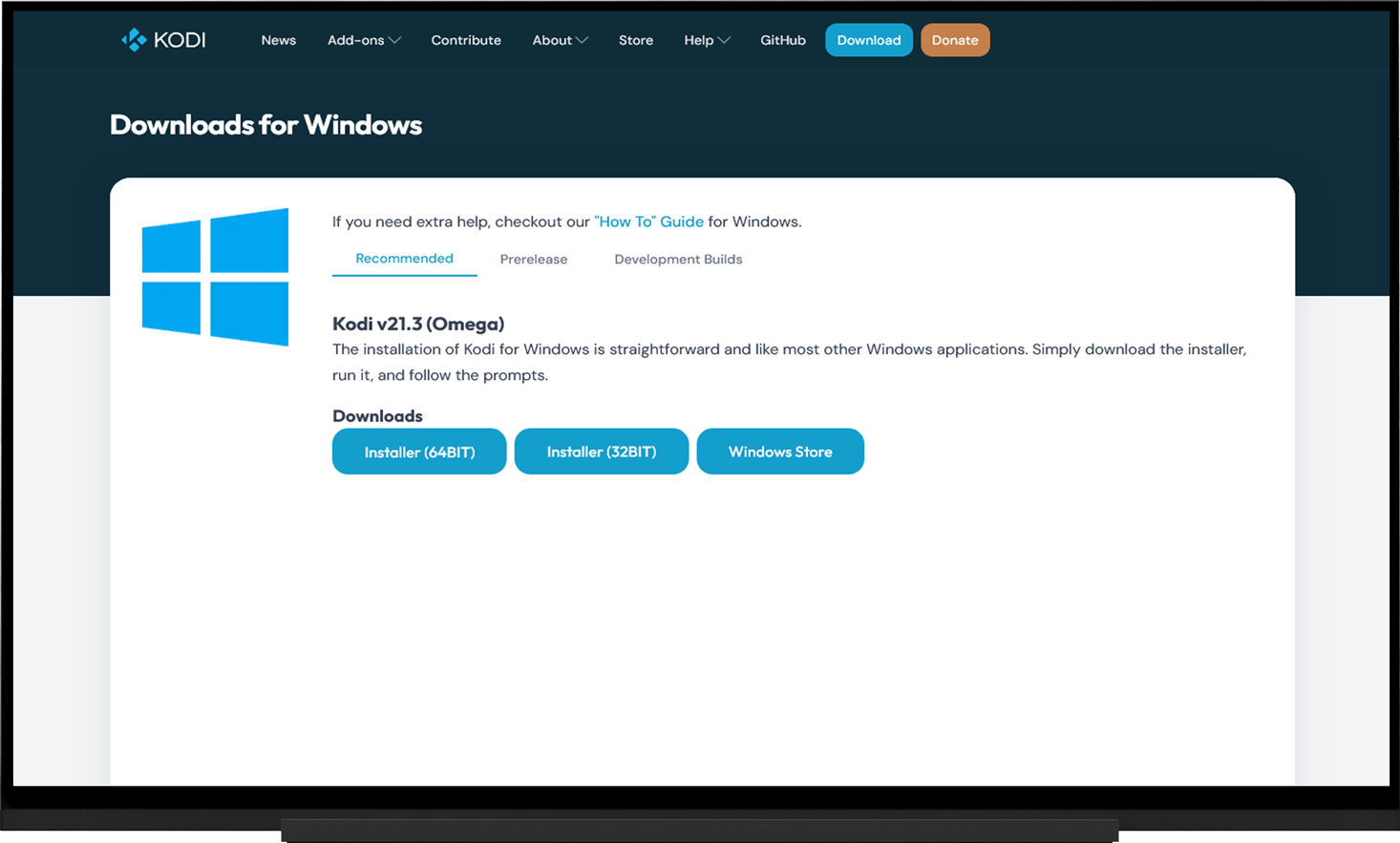Expand the Add-ons chevron arrow
1400x843 pixels.
[394, 40]
